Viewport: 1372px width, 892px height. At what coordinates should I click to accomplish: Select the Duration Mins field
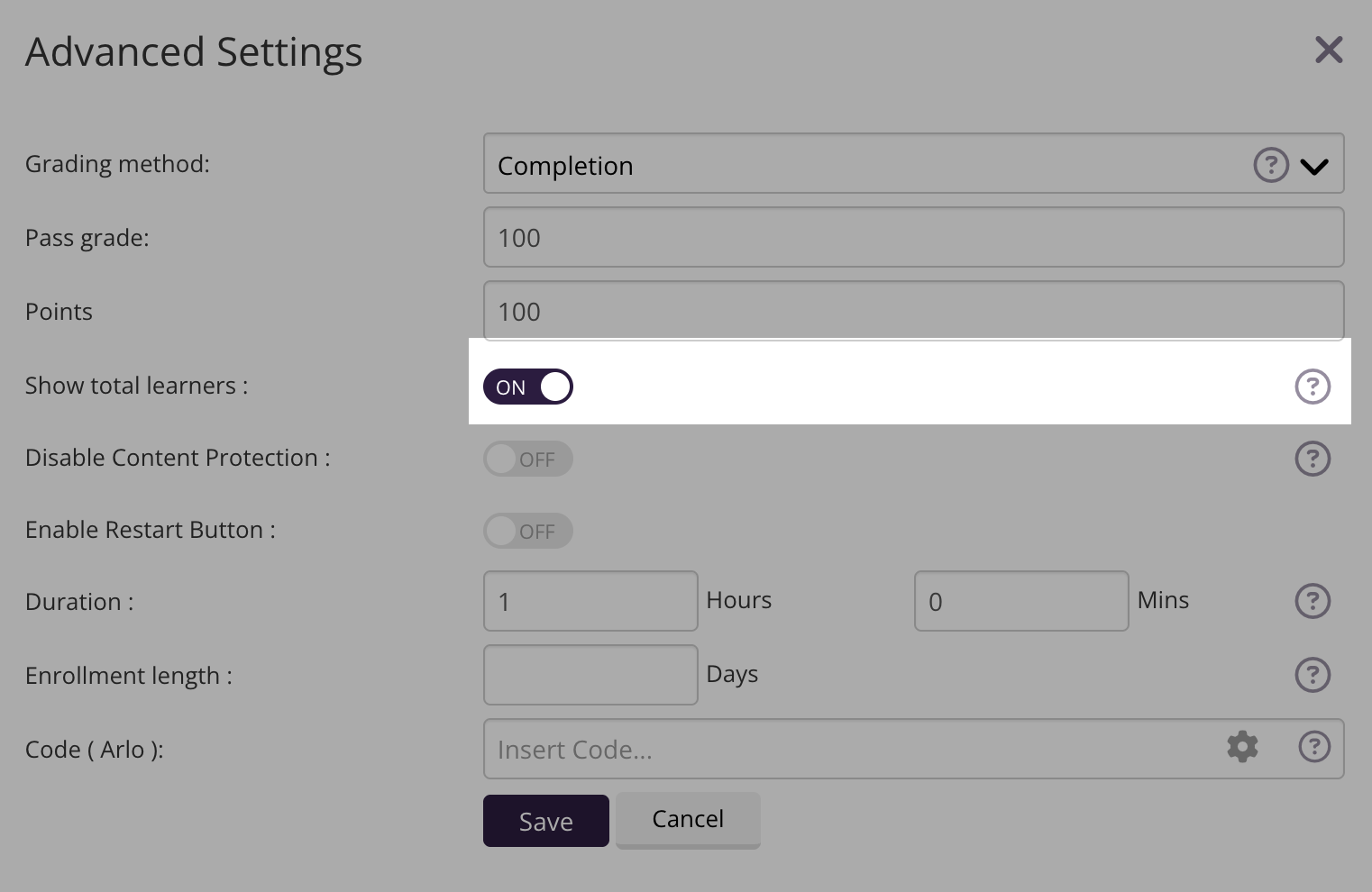[x=1020, y=601]
